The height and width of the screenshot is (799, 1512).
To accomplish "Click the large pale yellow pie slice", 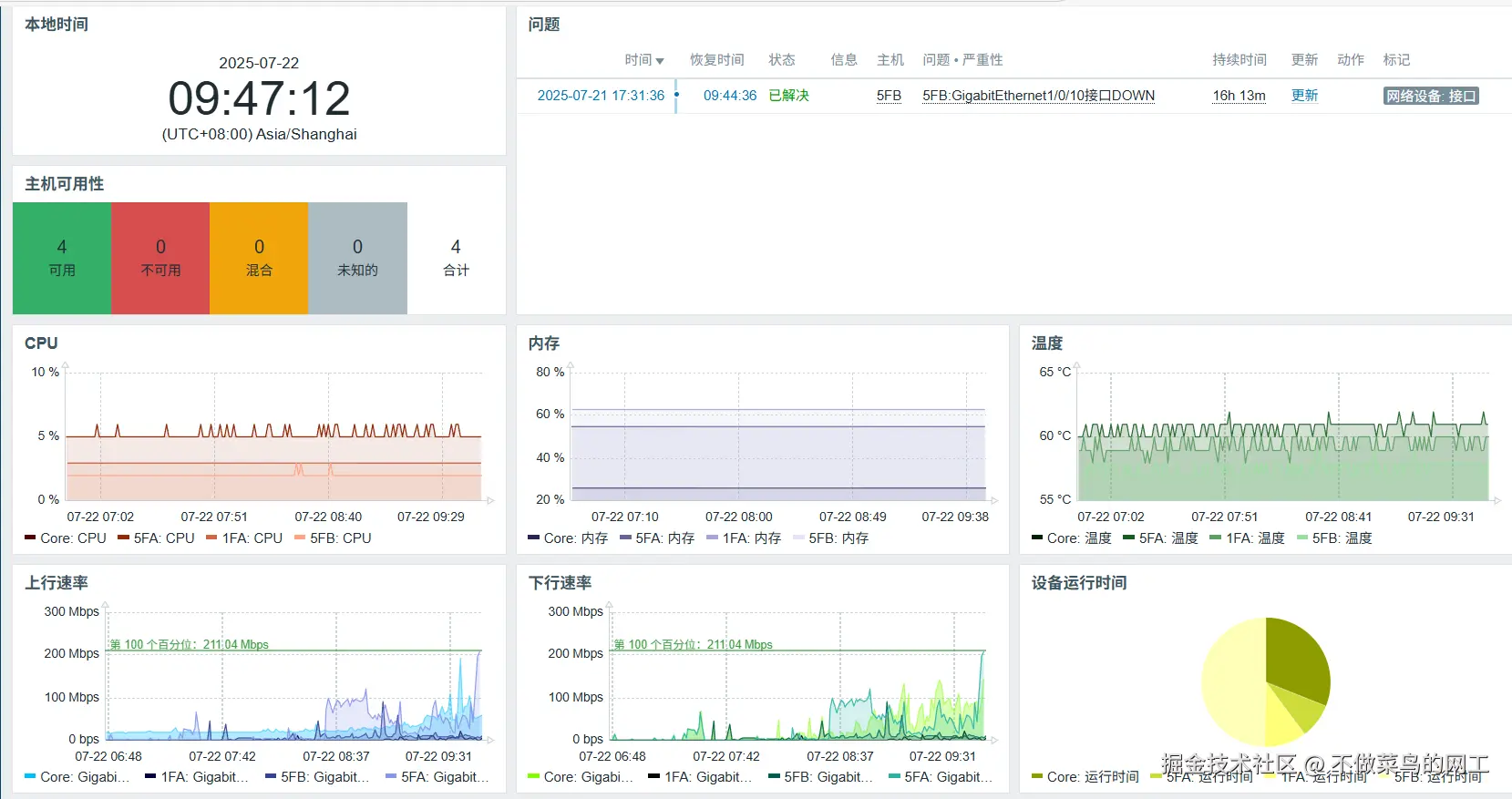I will click(1232, 683).
